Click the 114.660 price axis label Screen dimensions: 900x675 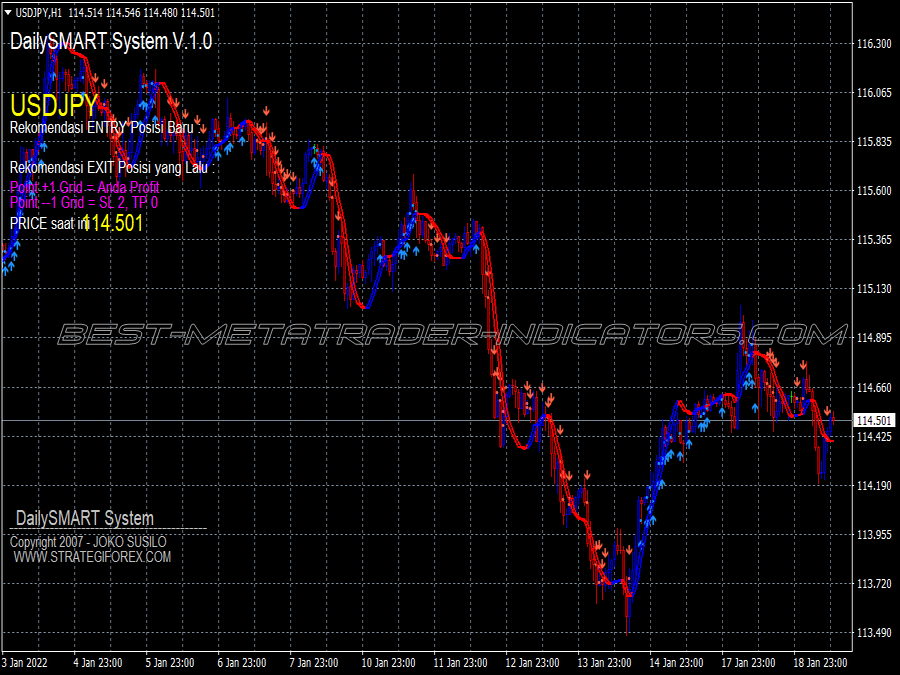pyautogui.click(x=874, y=388)
